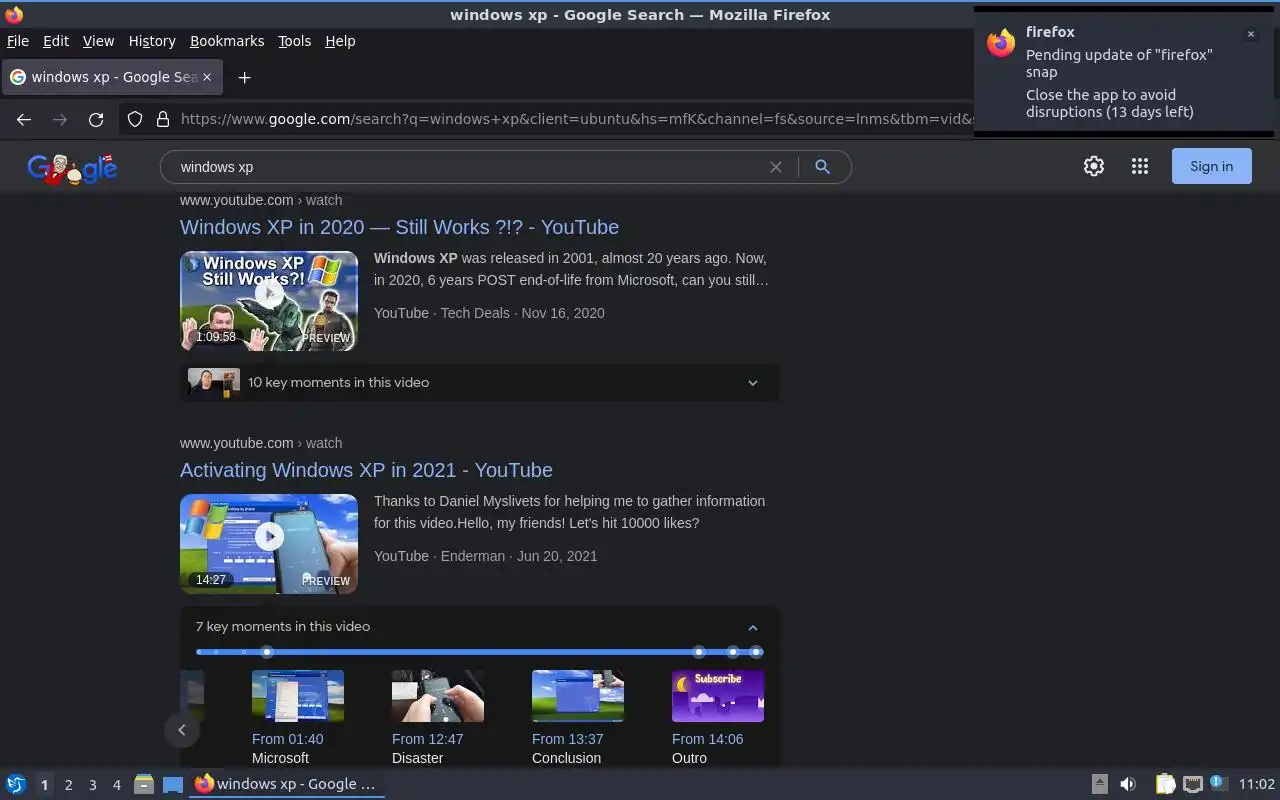Viewport: 1280px width, 800px height.
Task: Click the 'windows xp - Google' taskbar window button
Action: click(287, 784)
